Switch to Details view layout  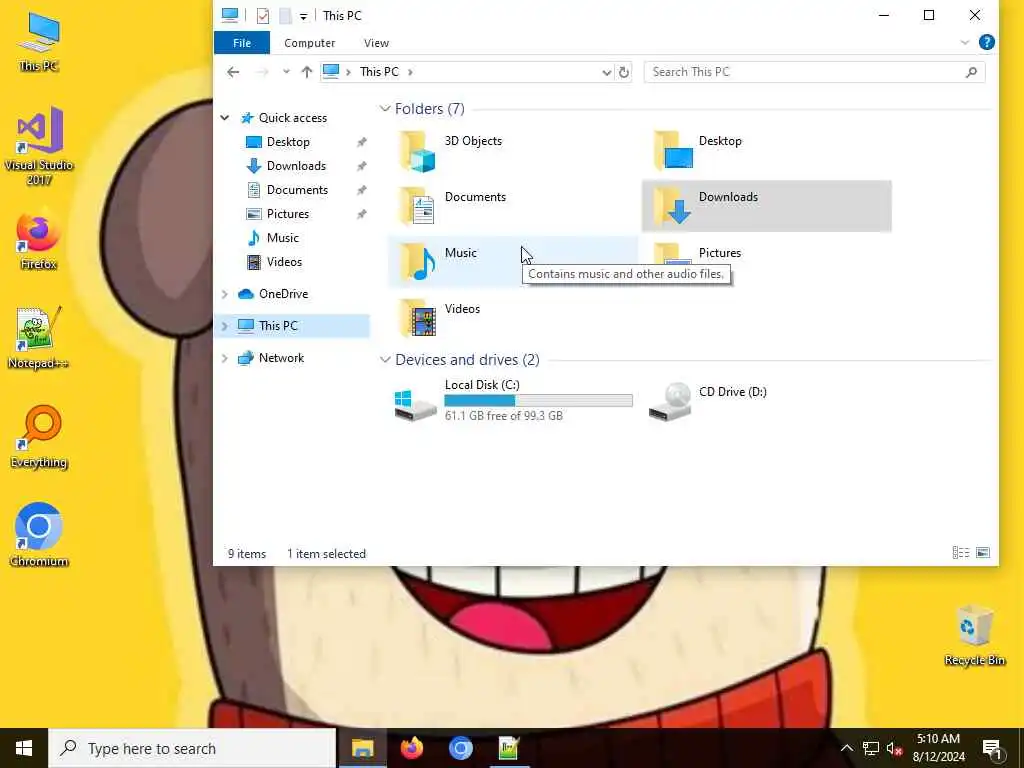pos(961,553)
